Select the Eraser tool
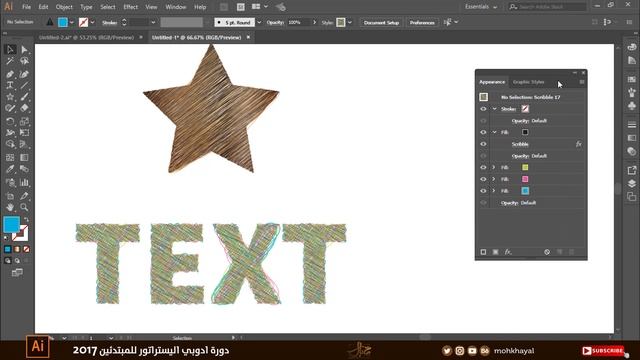Screen dimensions: 640x360 click(x=24, y=108)
